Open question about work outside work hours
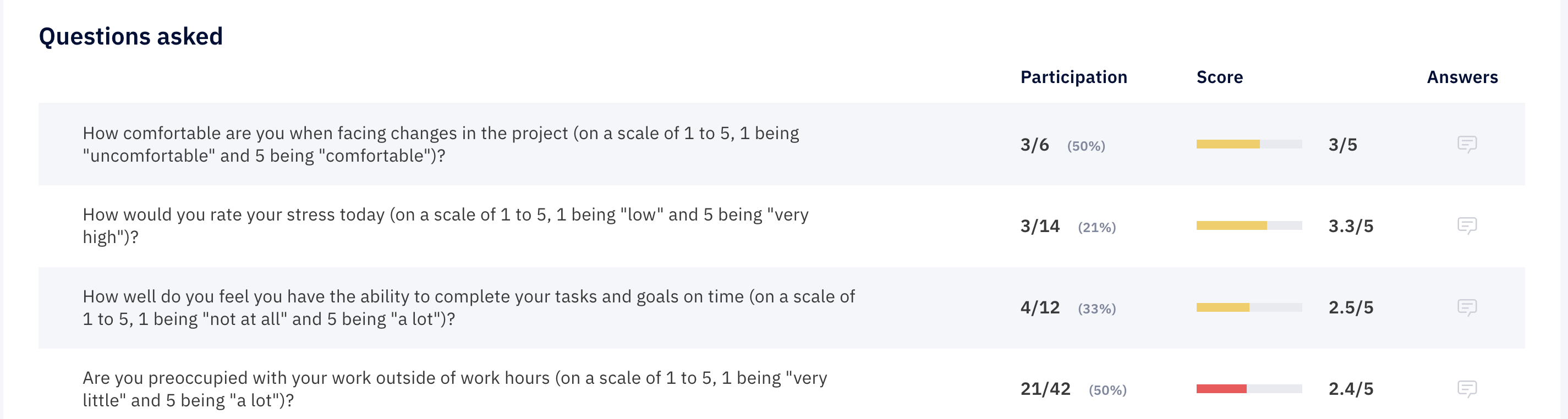This screenshot has width=1568, height=419. click(454, 389)
